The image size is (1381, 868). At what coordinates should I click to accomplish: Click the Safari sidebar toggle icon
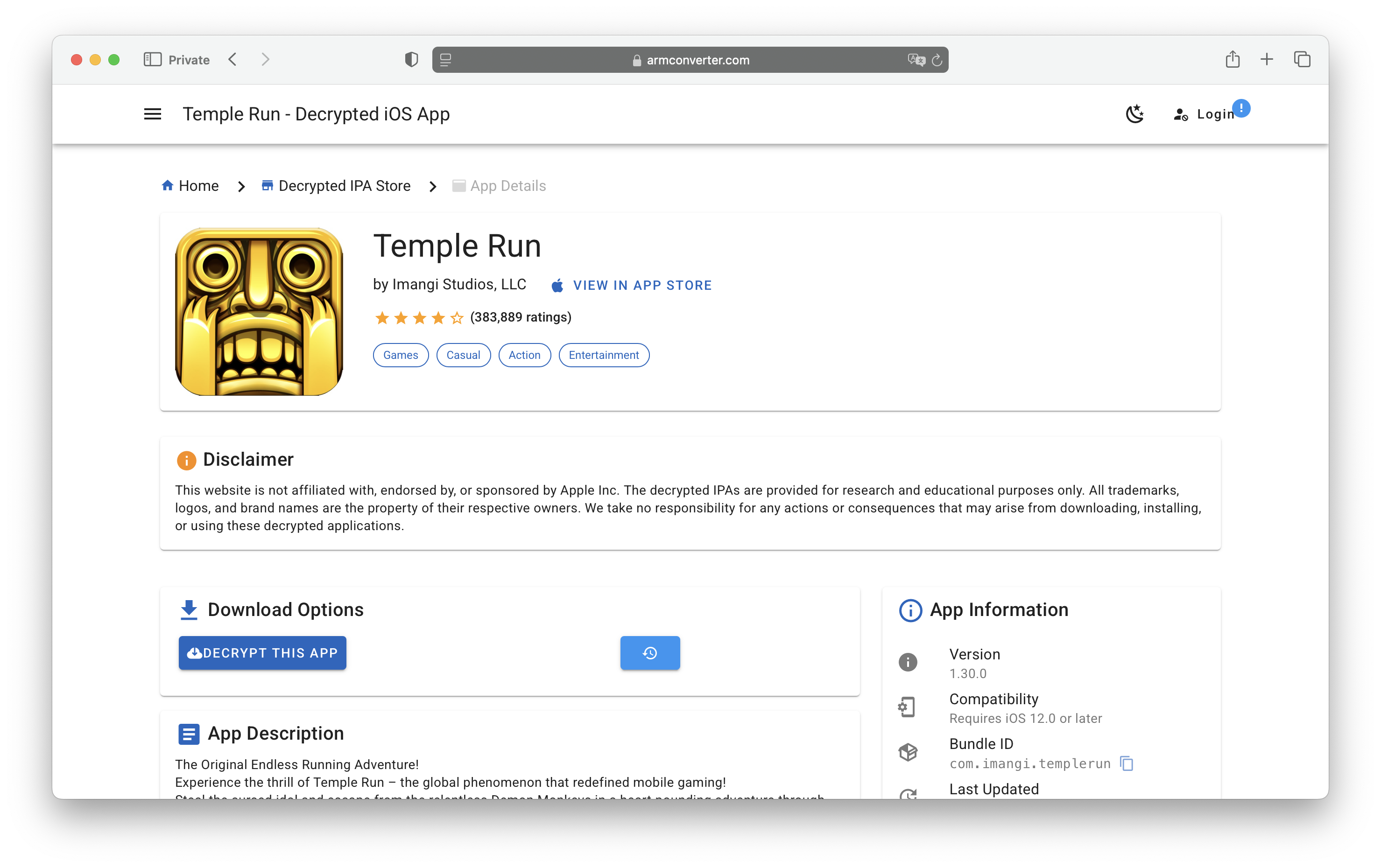coord(152,60)
